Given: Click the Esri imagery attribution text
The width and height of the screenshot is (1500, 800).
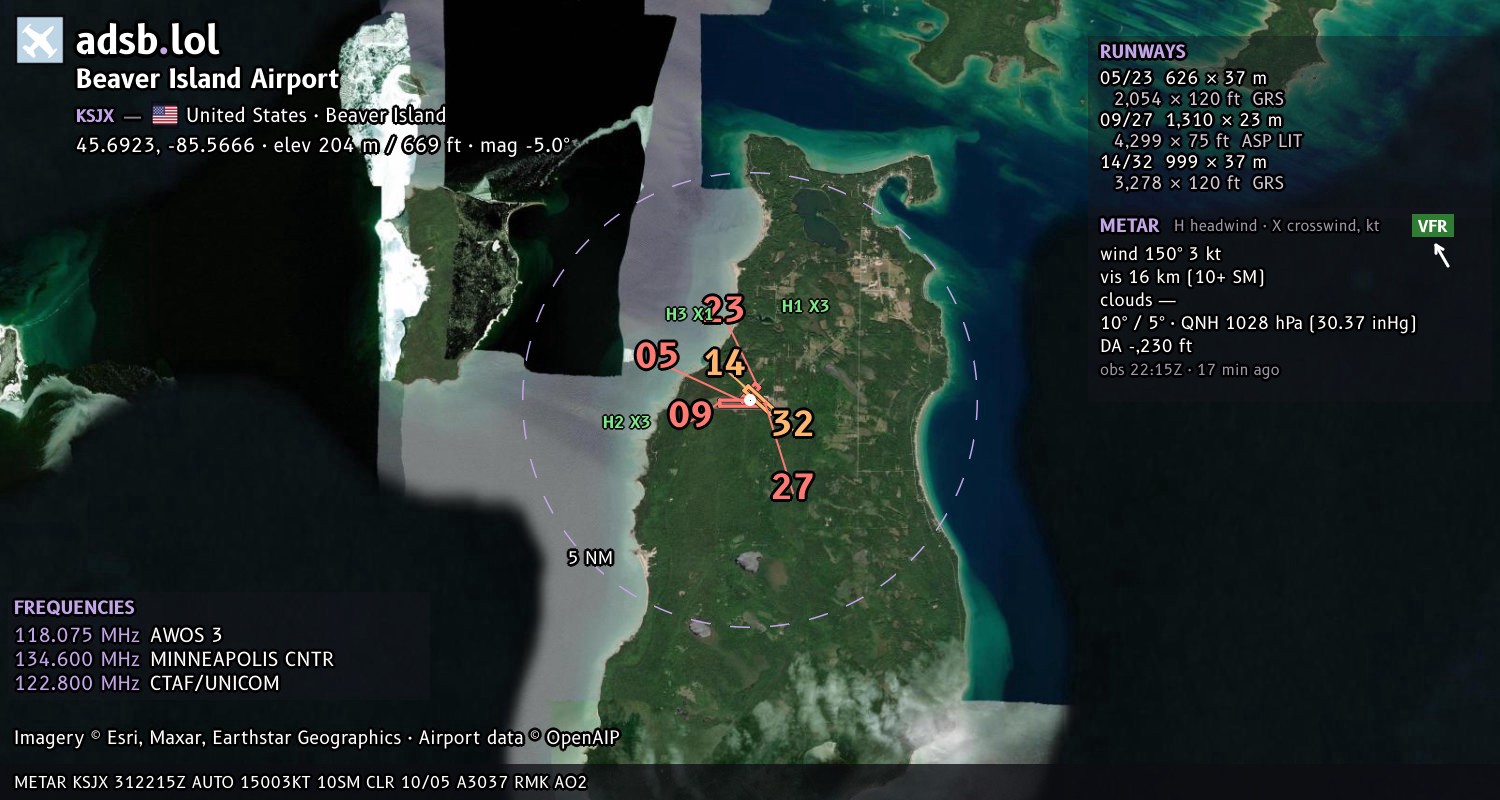Looking at the screenshot, I should [207, 738].
